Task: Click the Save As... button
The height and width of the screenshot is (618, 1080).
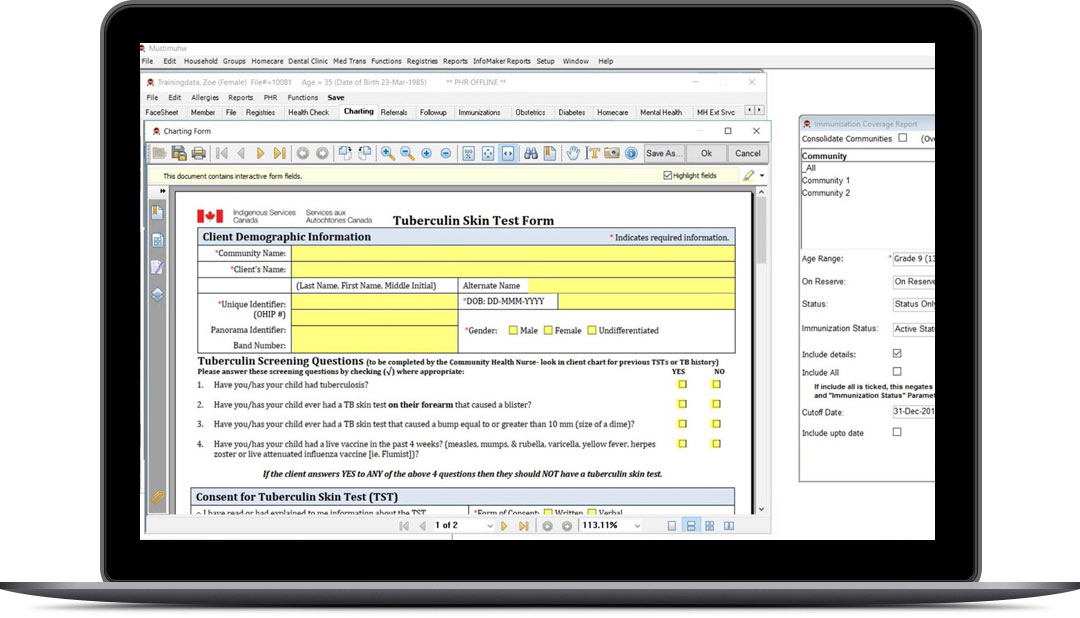Action: point(663,153)
